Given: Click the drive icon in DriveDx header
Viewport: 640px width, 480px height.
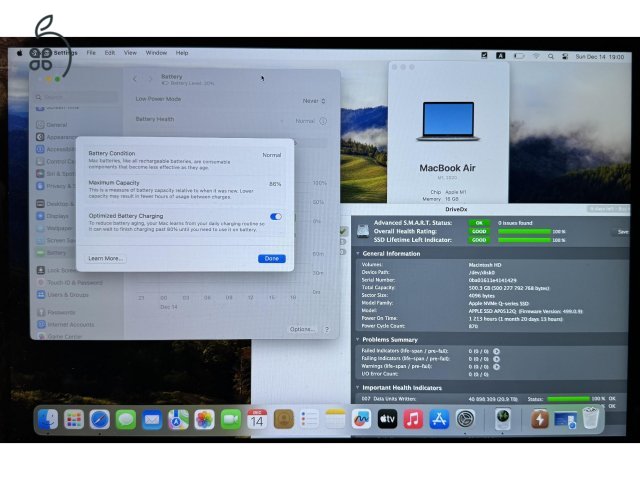Looking at the screenshot, I should pyautogui.click(x=363, y=231).
